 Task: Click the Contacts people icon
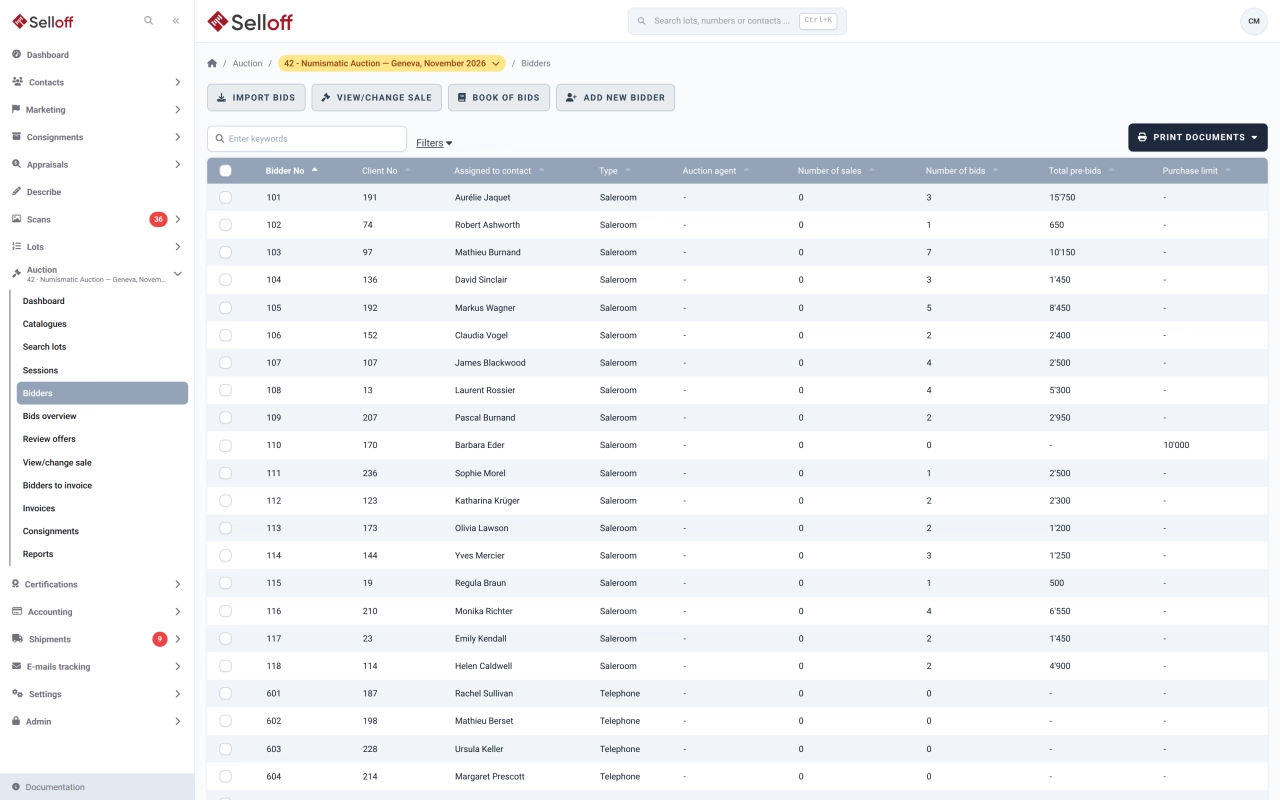[x=18, y=82]
